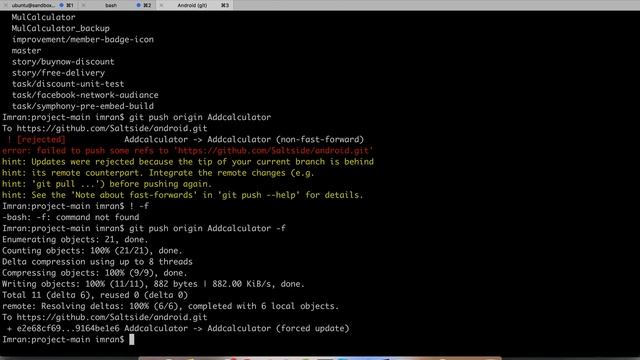Click the github.com/Saltside/android.git URL under forced push output
This screenshot has width=640, height=360.
[x=112, y=317]
